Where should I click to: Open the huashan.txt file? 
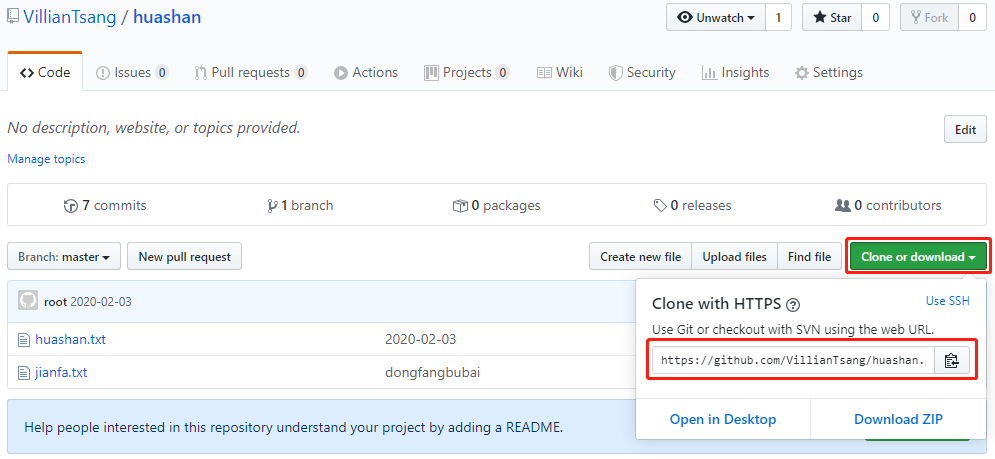click(70, 340)
